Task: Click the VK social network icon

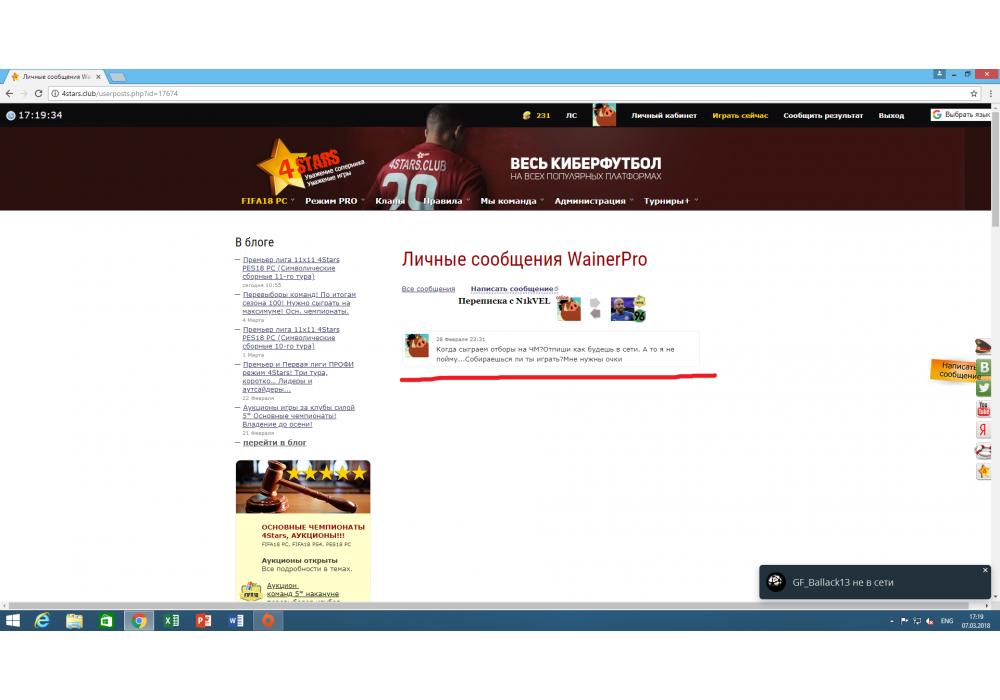Action: pos(984,367)
